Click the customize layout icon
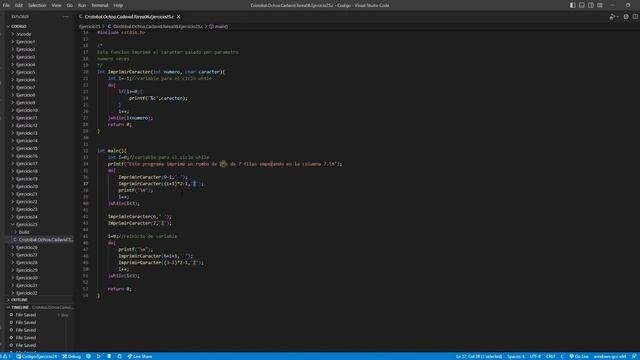Viewport: 640px width, 360px height. point(600,5)
